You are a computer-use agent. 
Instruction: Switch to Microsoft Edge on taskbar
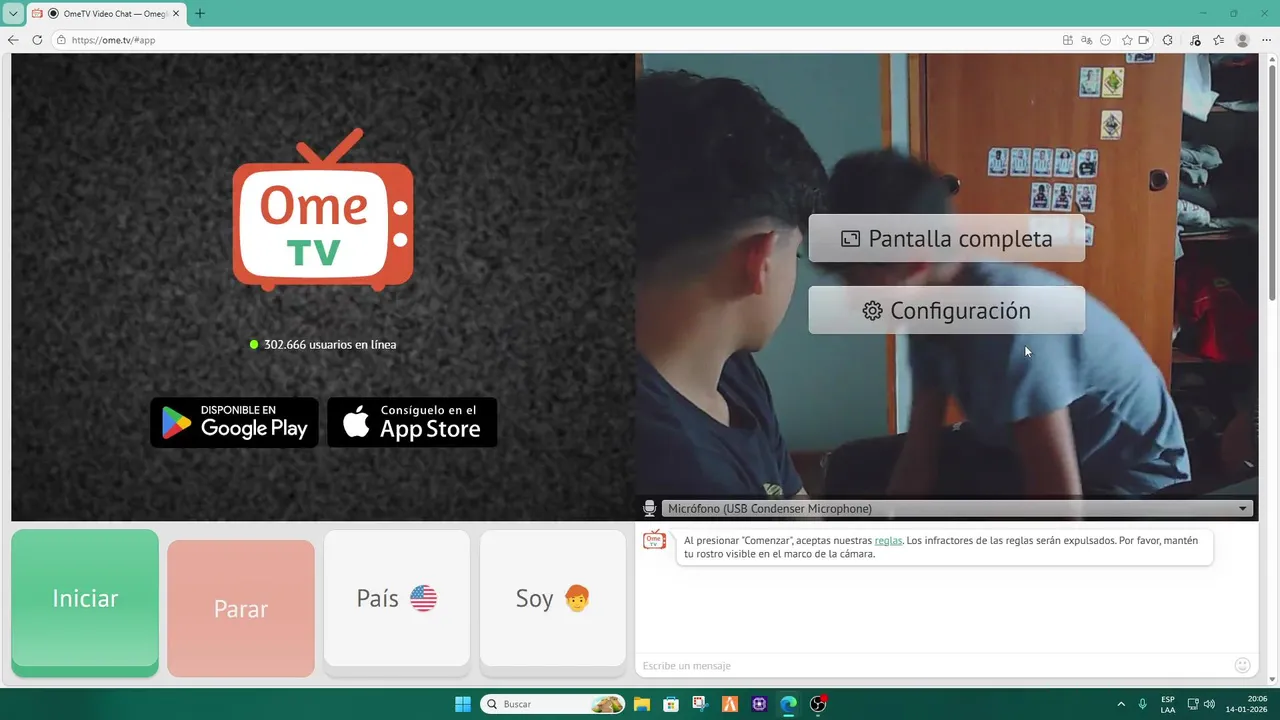point(789,704)
